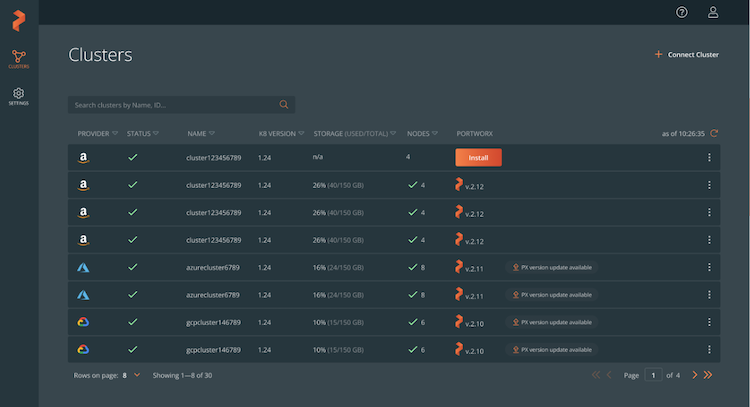Screen dimensions: 750x407
Task: Sort by Nodes column
Action: click(x=422, y=133)
